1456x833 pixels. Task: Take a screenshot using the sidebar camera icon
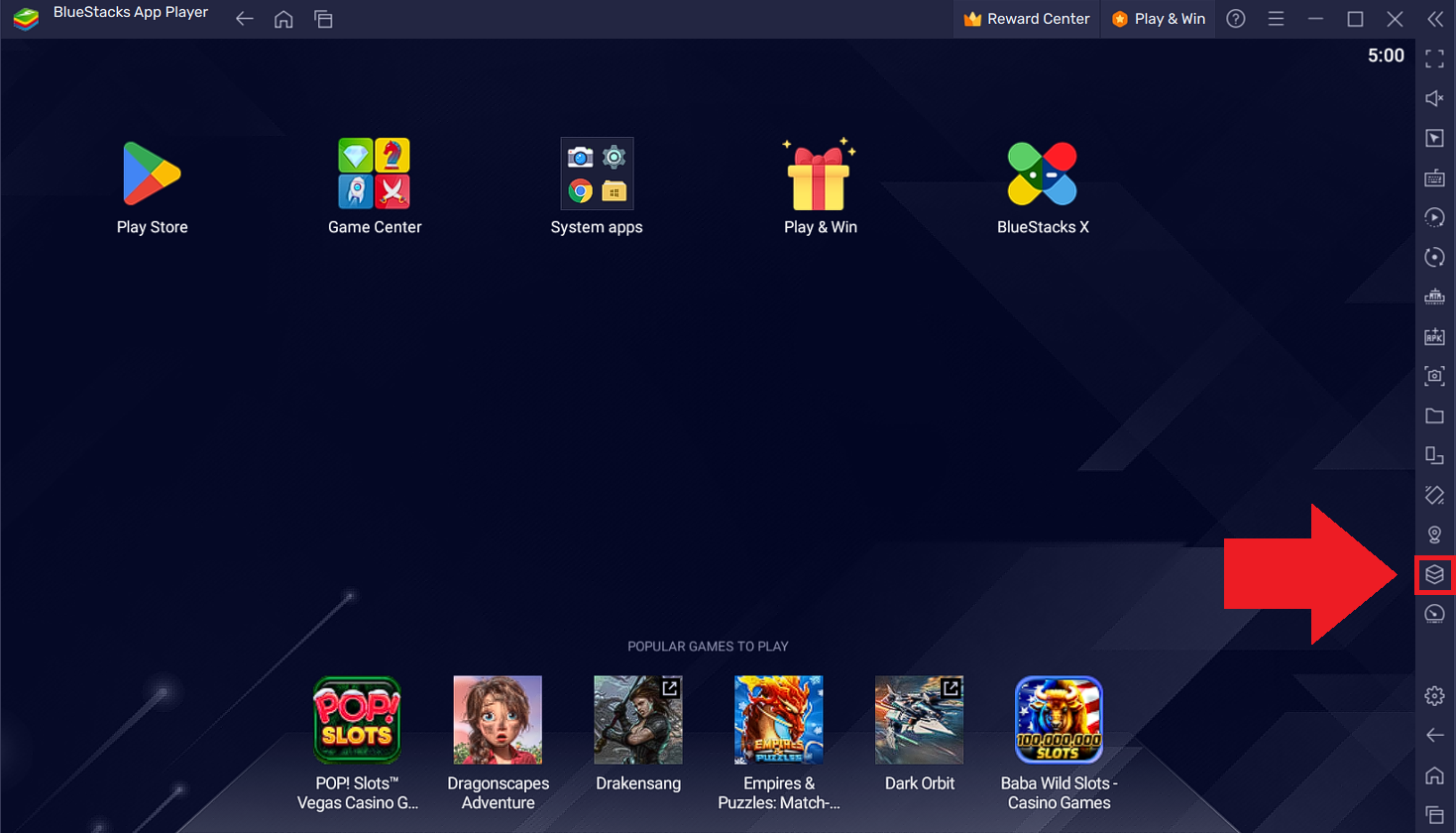pos(1434,376)
